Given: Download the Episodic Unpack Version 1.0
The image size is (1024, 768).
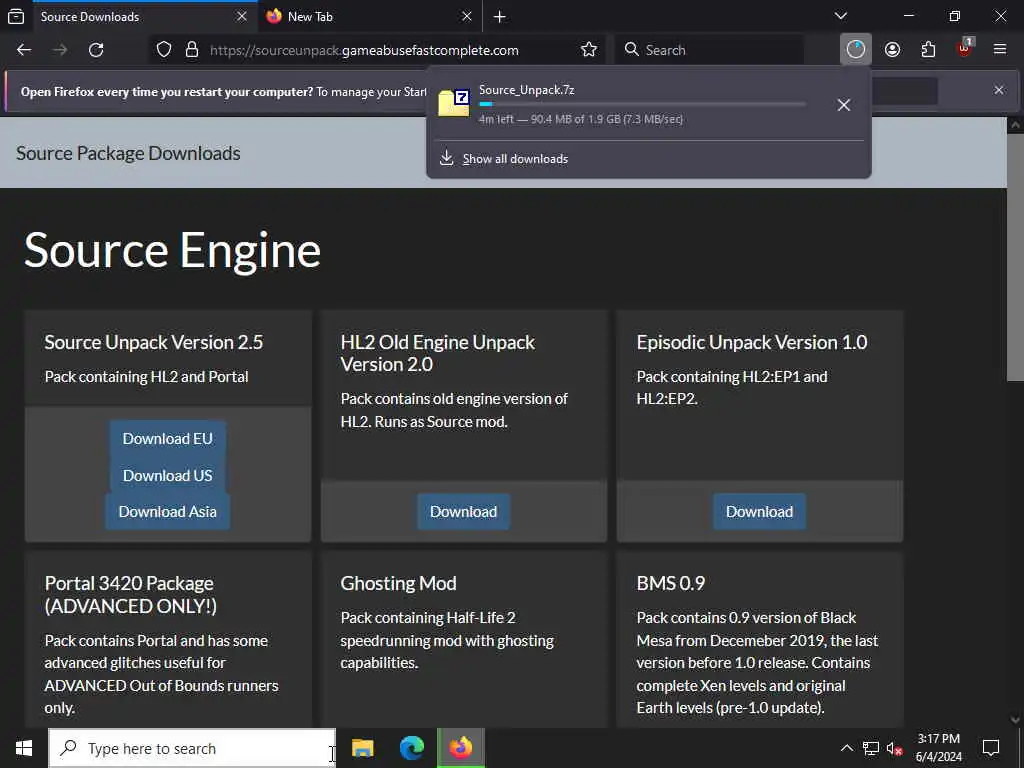Looking at the screenshot, I should [x=760, y=511].
